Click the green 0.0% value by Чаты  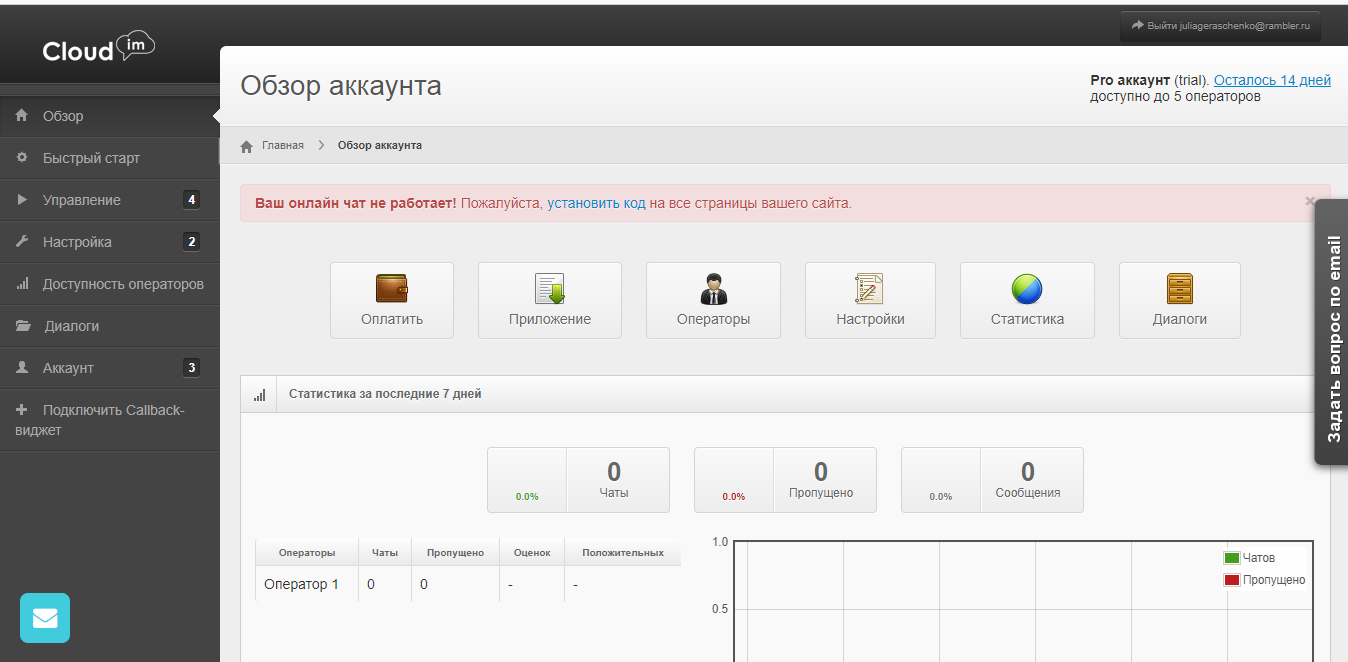pos(527,497)
